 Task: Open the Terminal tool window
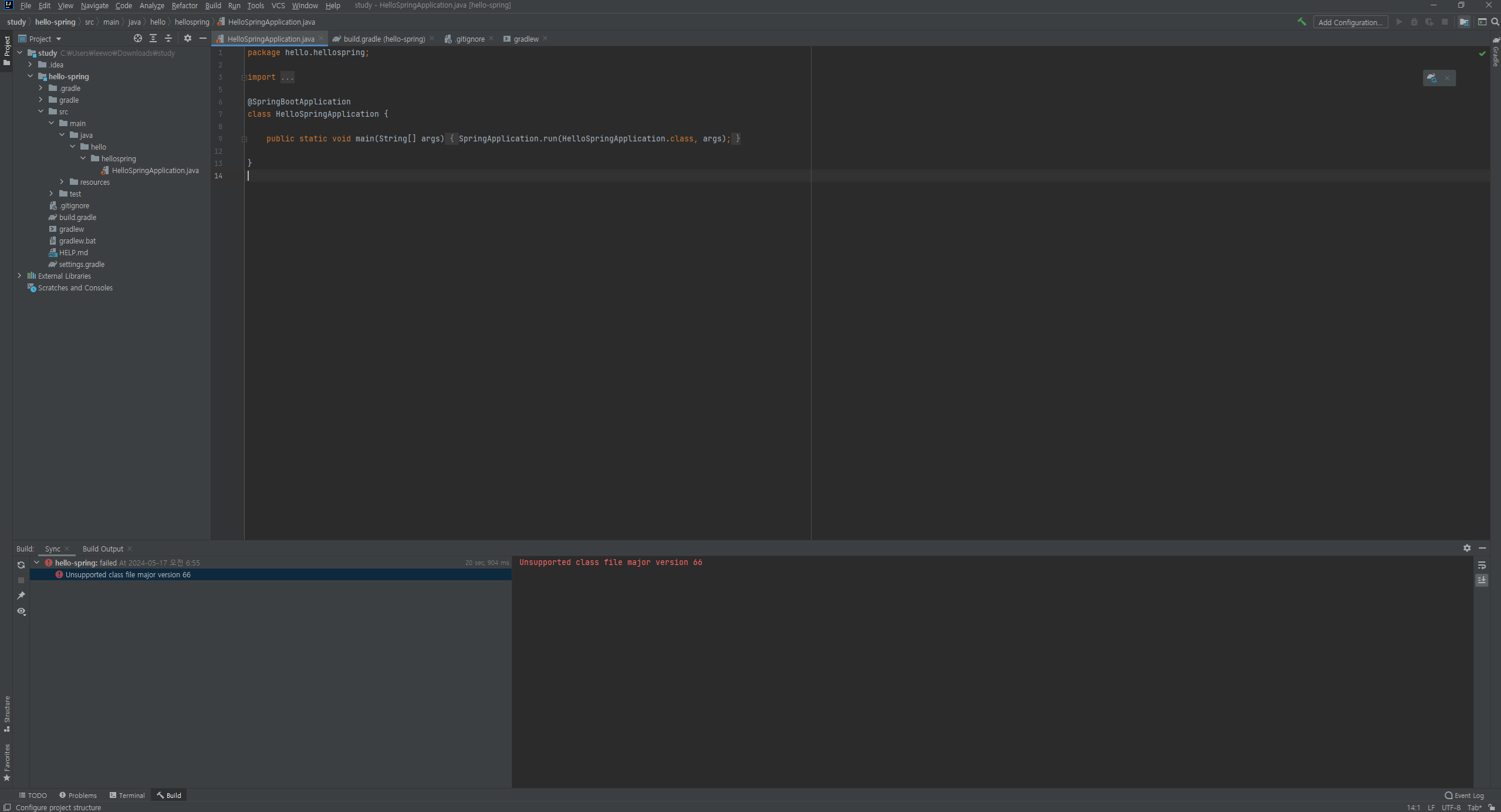(127, 796)
